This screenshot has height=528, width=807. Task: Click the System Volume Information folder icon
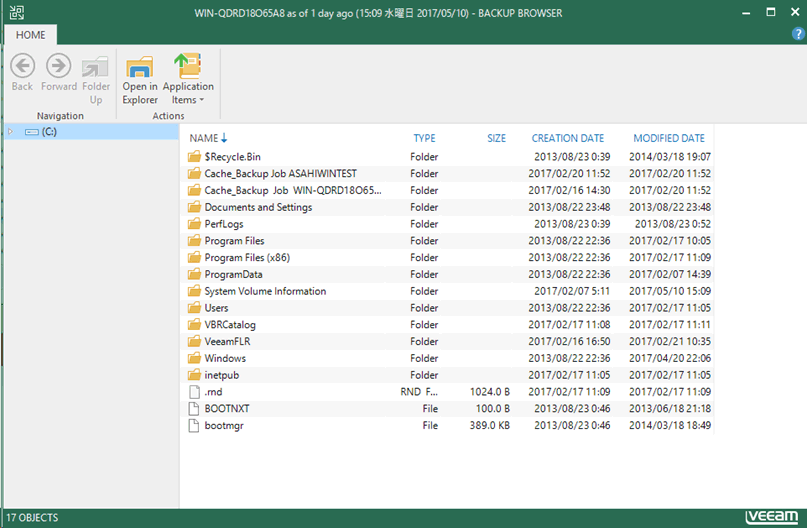coord(194,291)
